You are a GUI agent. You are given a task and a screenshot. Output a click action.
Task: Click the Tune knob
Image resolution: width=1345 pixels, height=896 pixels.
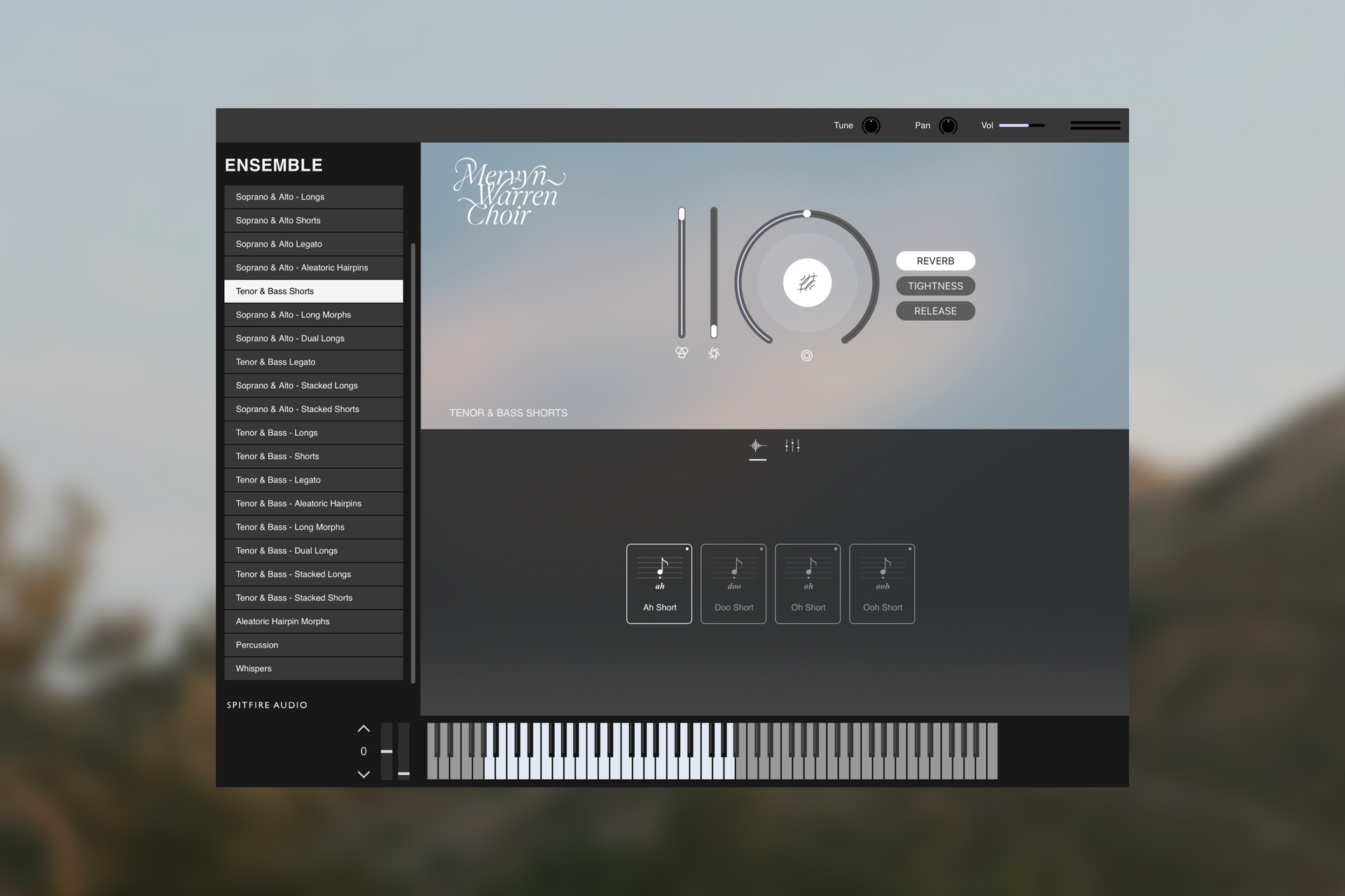[x=871, y=125]
